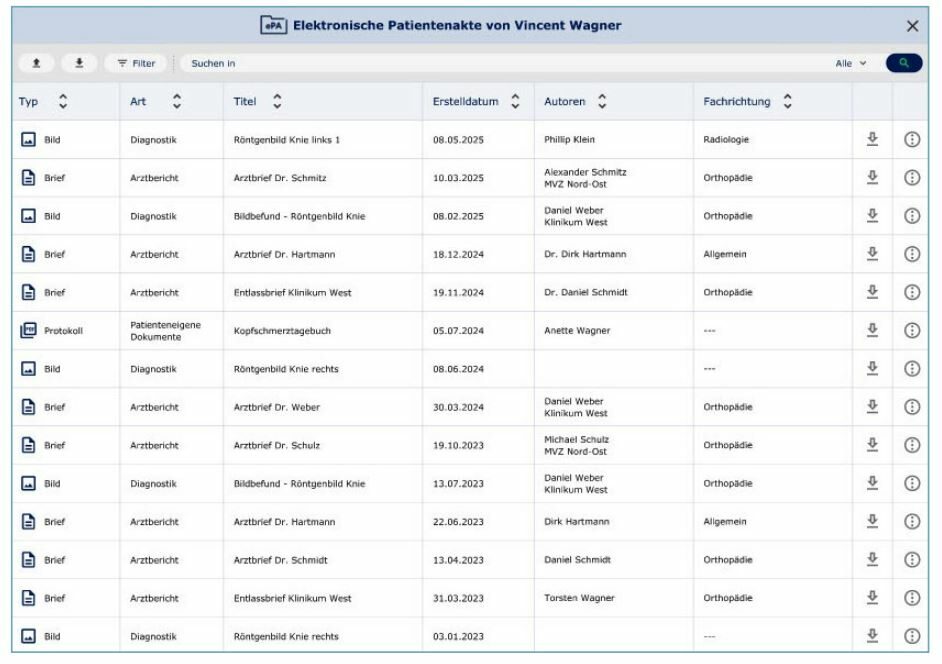Download Röntgenbild Knie links 1
942x664 pixels.
pos(872,139)
